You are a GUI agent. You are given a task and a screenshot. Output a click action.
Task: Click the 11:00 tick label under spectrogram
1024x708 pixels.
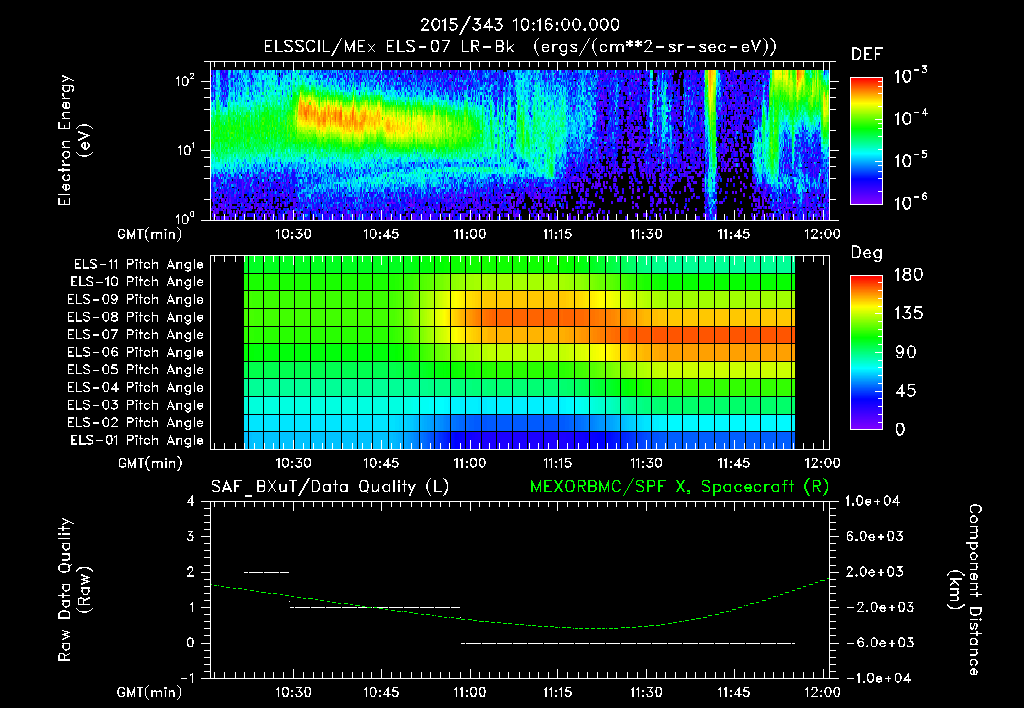[x=470, y=234]
